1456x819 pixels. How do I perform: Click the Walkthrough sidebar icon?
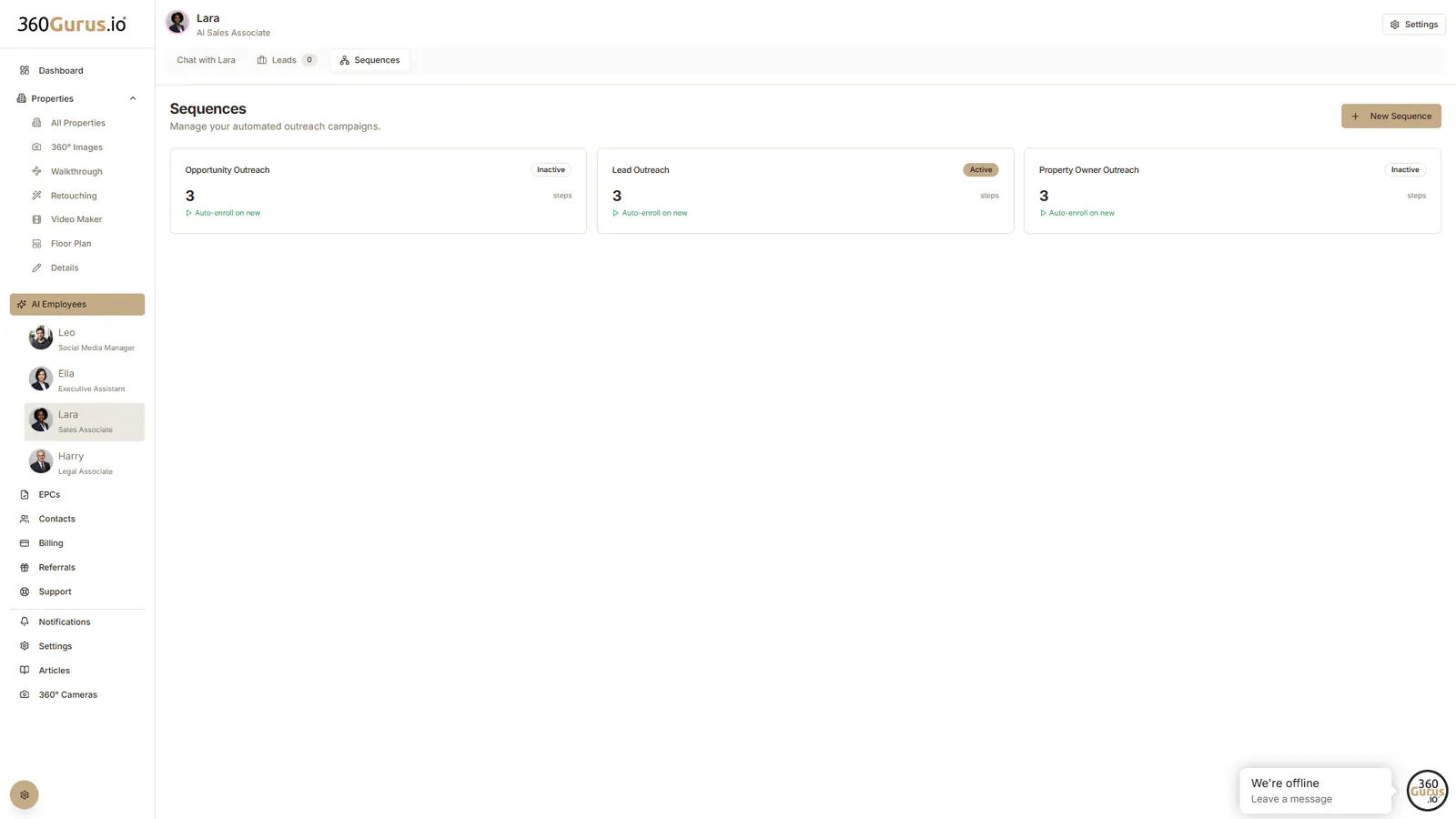(x=36, y=171)
